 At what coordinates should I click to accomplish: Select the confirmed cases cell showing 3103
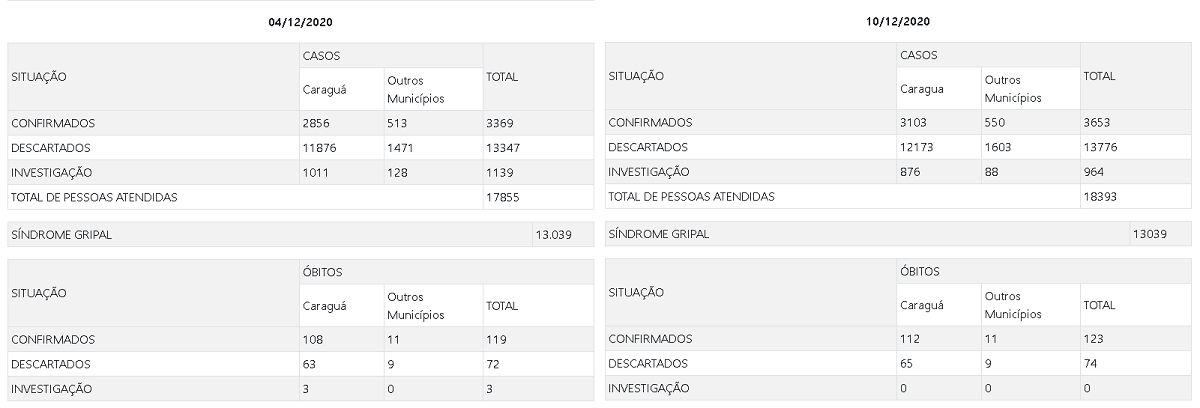tap(914, 123)
